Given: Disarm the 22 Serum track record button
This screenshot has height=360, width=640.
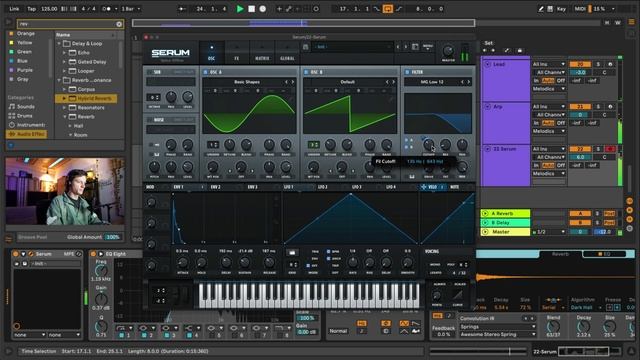Looking at the screenshot, I should tap(610, 149).
